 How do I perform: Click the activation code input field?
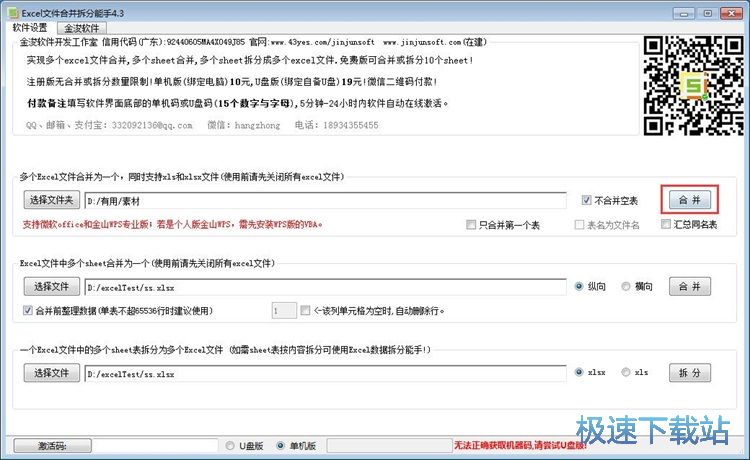155,446
